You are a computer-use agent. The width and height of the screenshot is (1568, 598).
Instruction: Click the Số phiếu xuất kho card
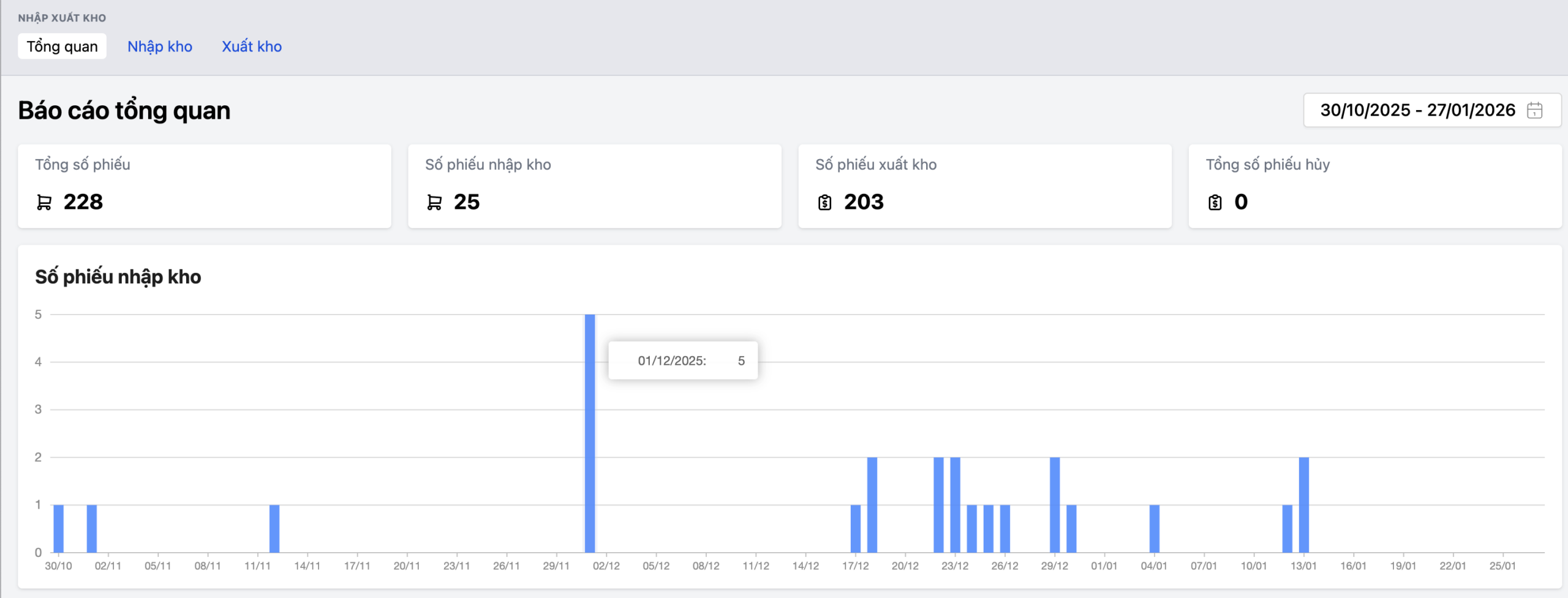984,186
